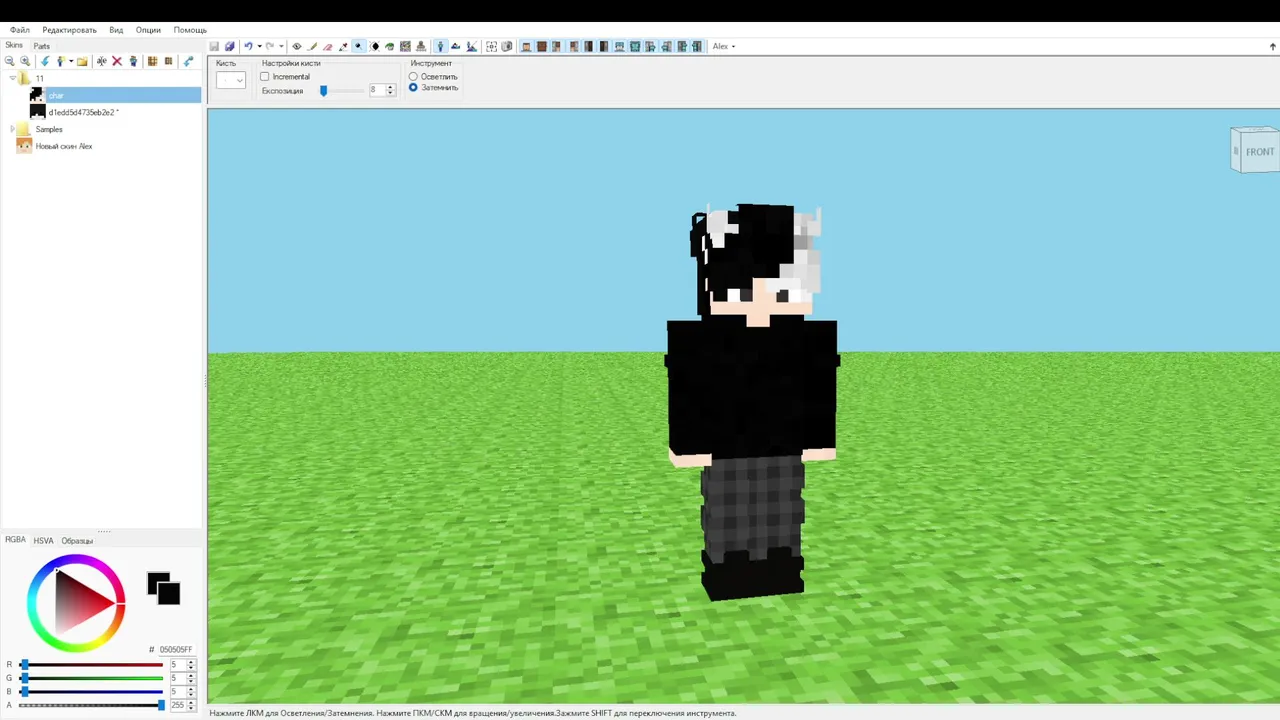The width and height of the screenshot is (1280, 720).
Task: Click the Exposure value stepper arrows
Action: [391, 90]
